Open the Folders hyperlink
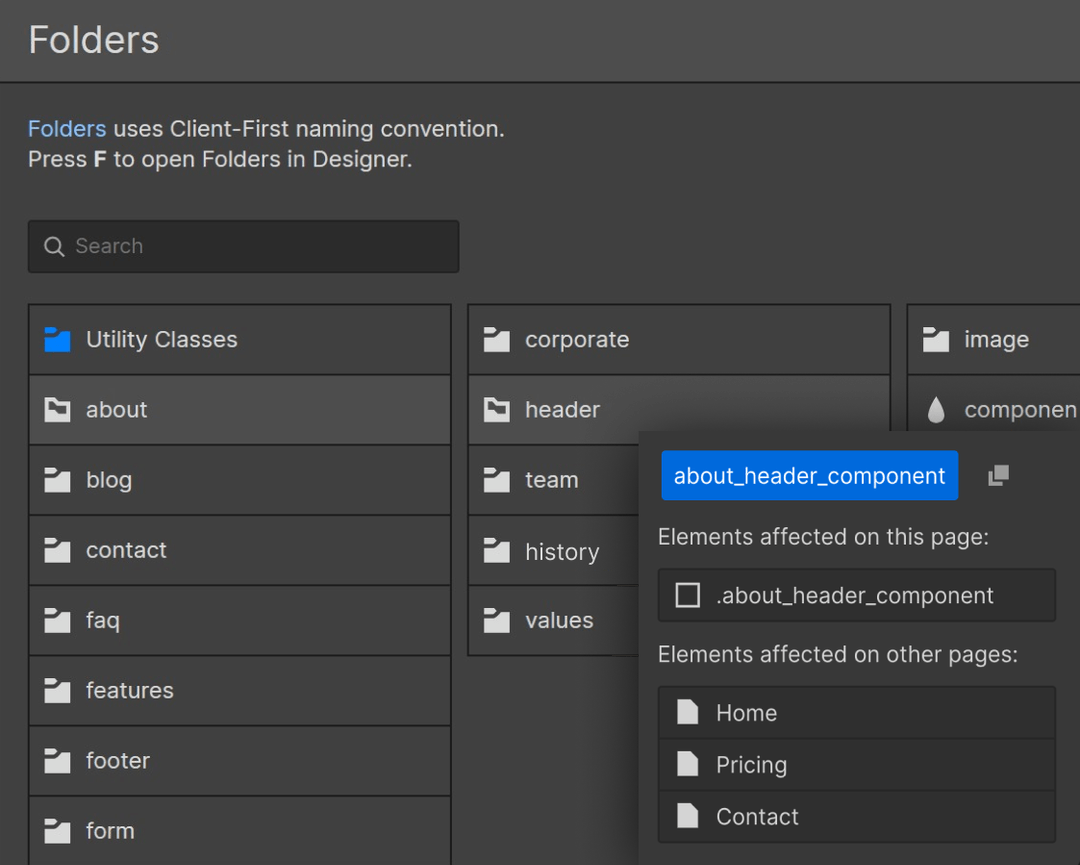Image resolution: width=1080 pixels, height=865 pixels. tap(66, 128)
